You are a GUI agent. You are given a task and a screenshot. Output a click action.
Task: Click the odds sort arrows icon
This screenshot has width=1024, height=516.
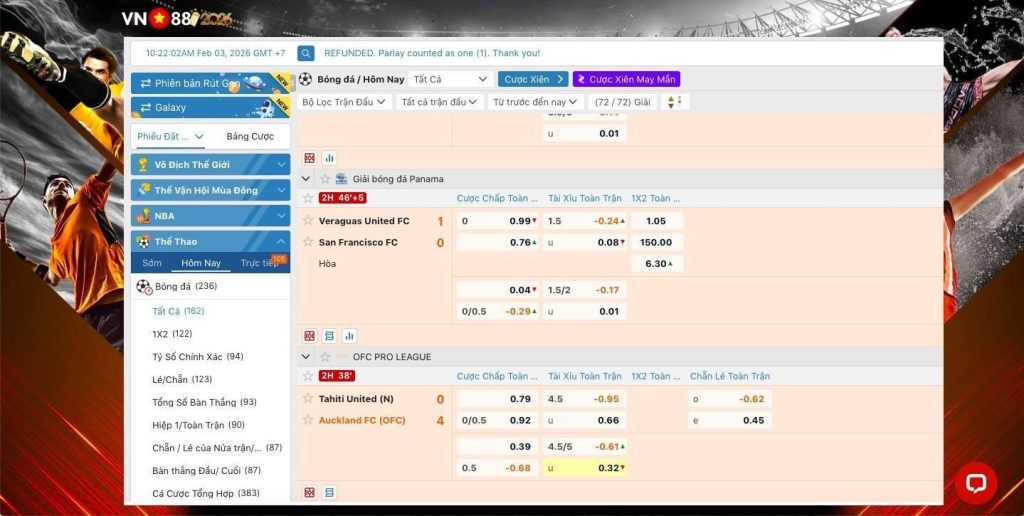675,102
